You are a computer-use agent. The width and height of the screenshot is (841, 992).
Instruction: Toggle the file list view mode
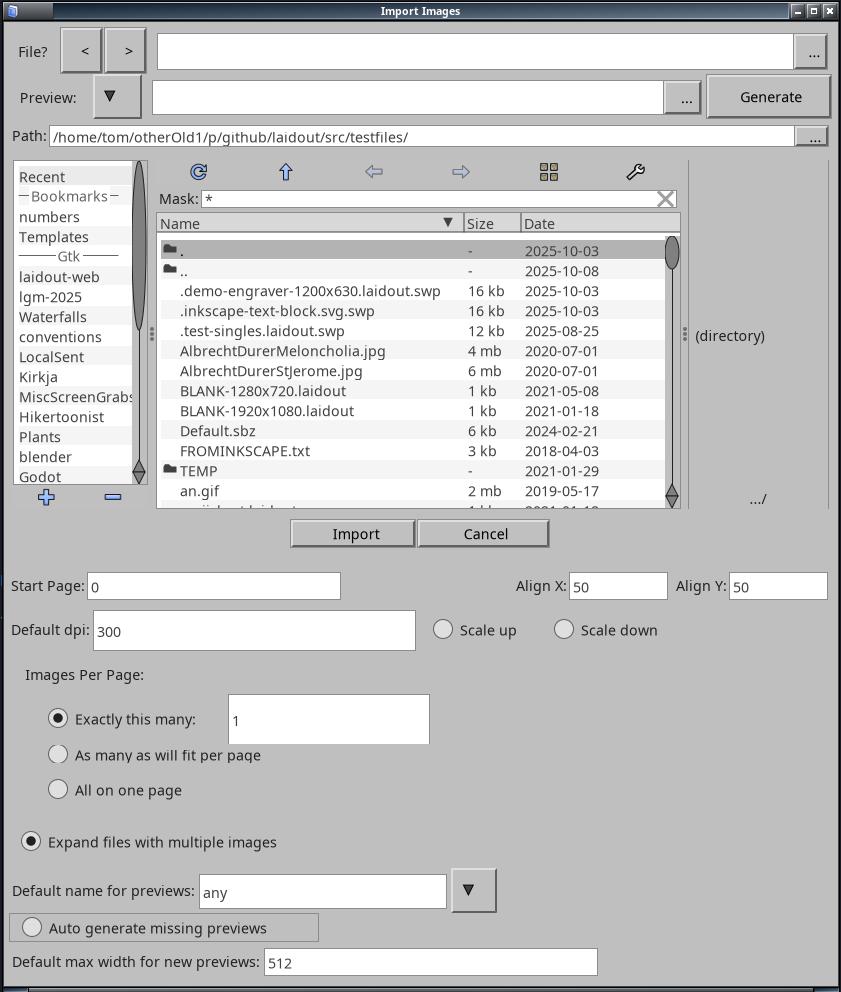point(548,172)
